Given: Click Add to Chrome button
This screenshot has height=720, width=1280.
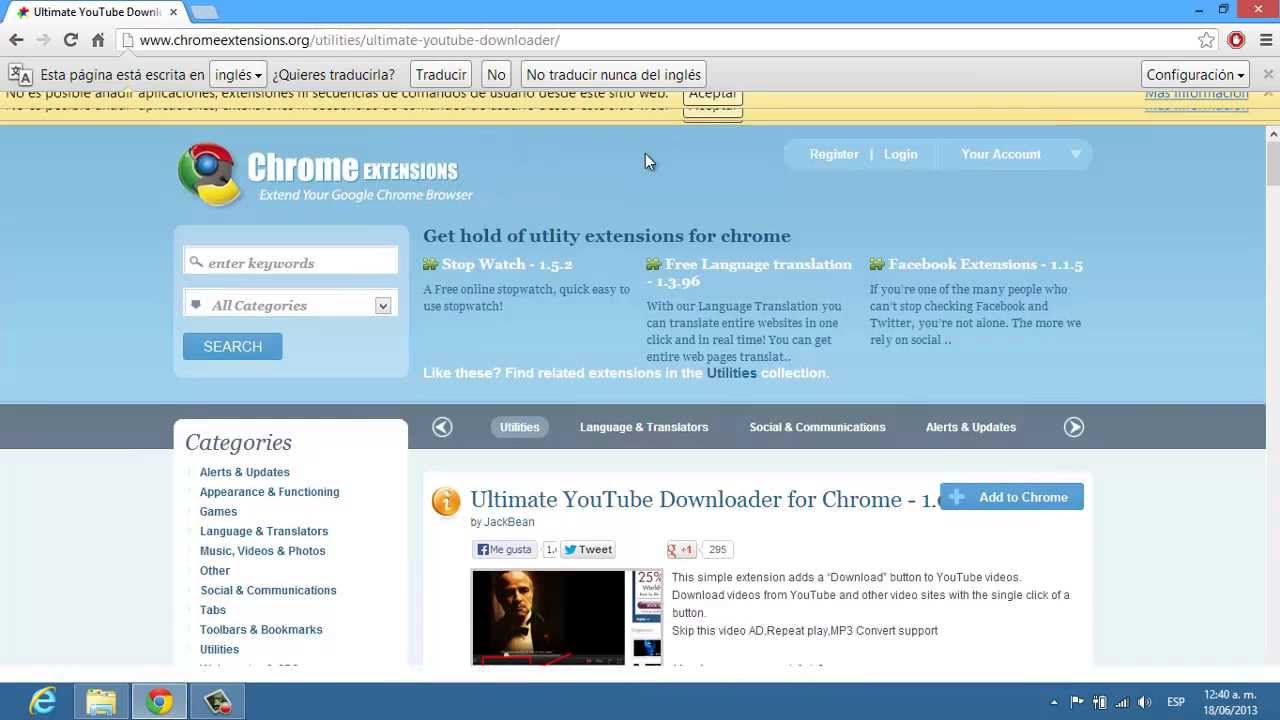Looking at the screenshot, I should (x=1012, y=497).
